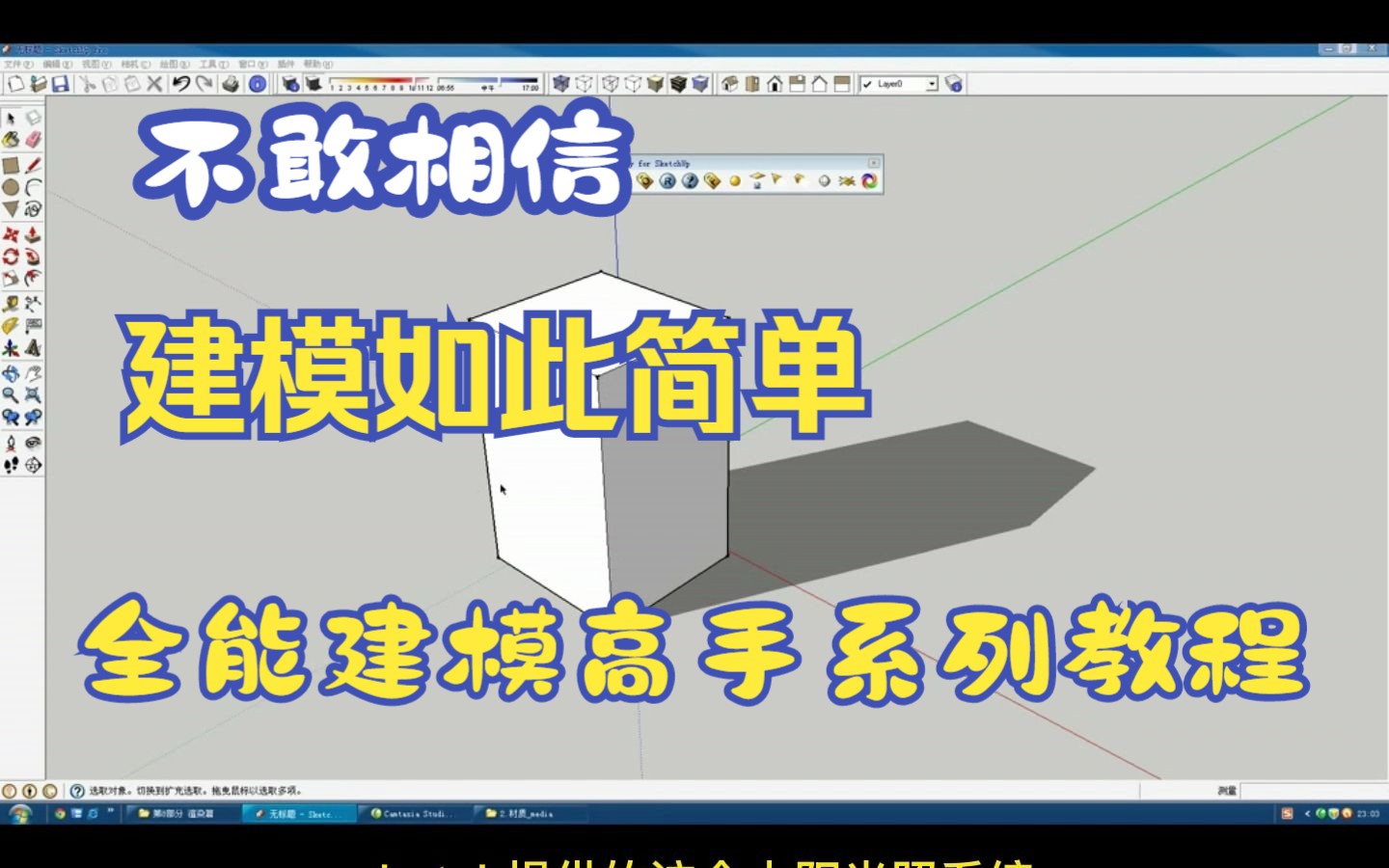This screenshot has height=868, width=1389.
Task: Click the Save floppy disk icon
Action: (x=60, y=85)
